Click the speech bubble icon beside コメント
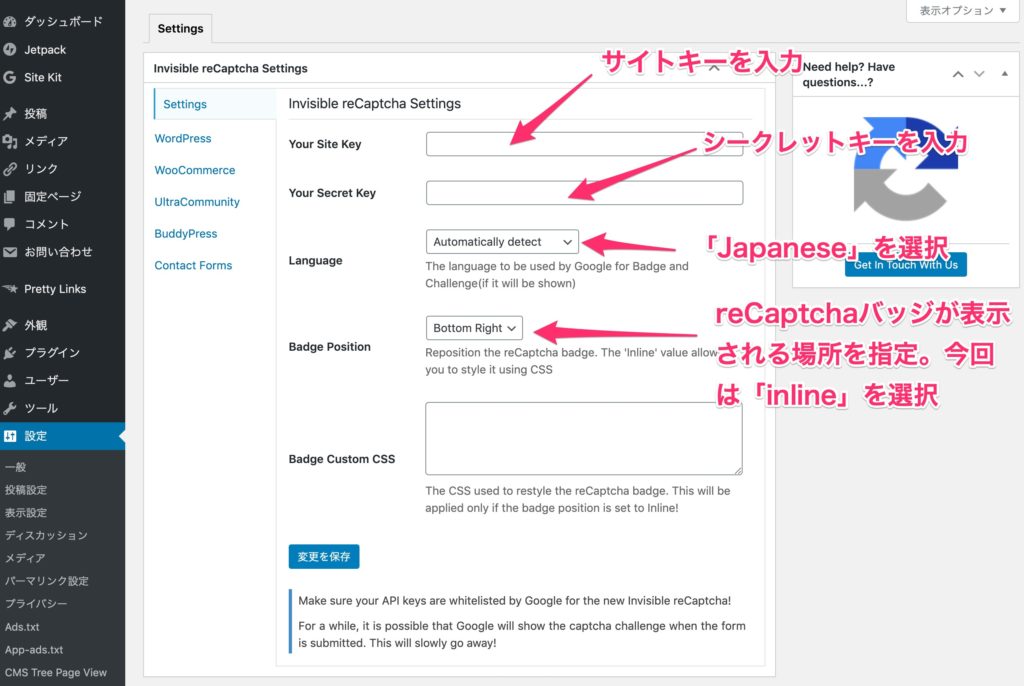 point(9,224)
